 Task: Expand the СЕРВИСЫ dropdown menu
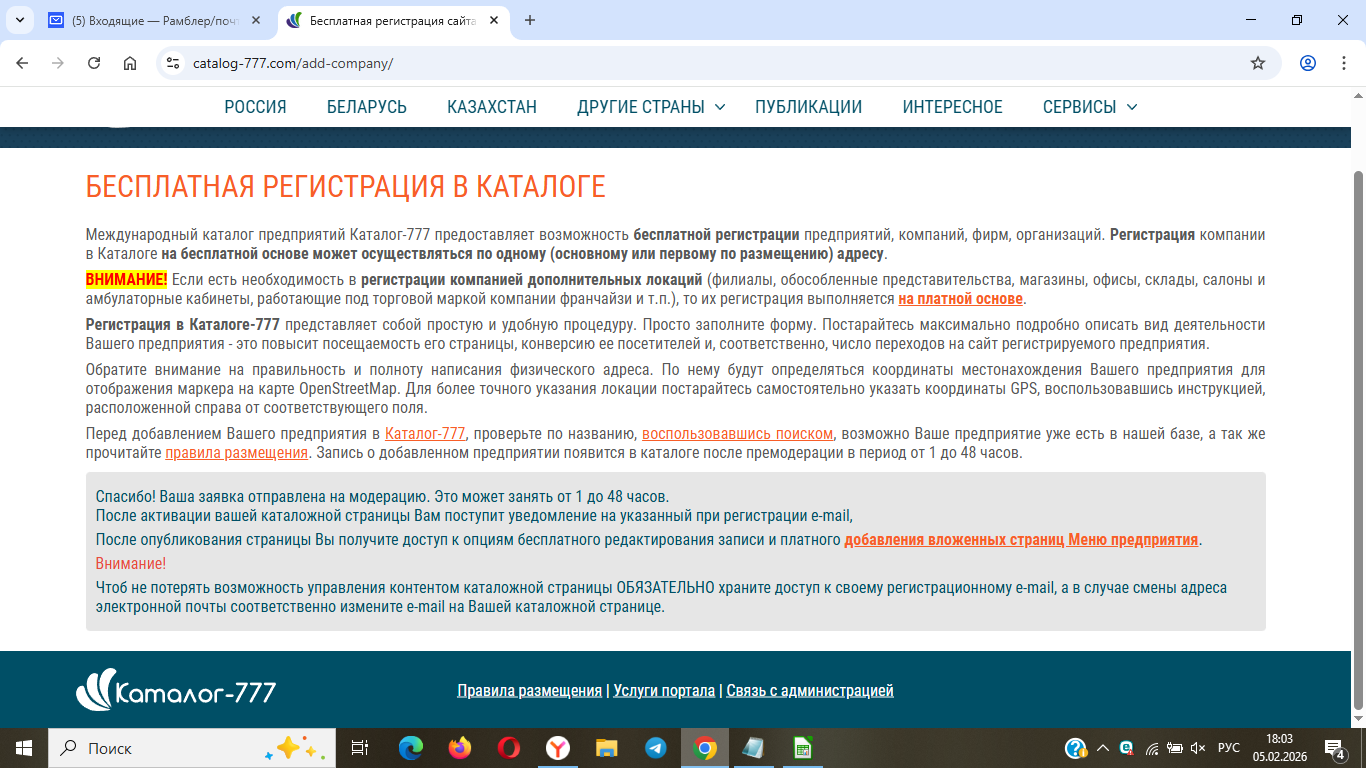(1089, 107)
